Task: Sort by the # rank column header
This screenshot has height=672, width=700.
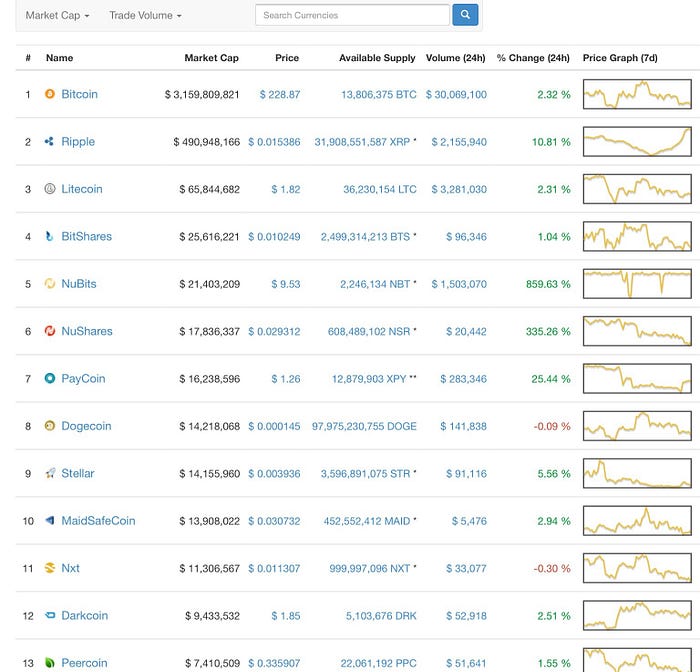Action: click(x=28, y=58)
